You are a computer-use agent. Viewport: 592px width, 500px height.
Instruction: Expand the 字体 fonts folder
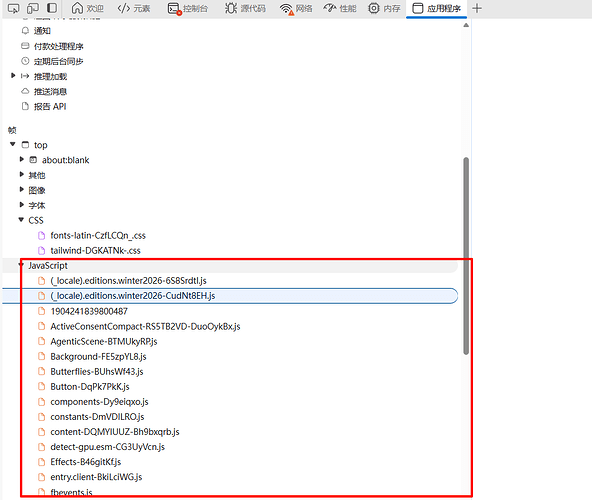(x=22, y=205)
